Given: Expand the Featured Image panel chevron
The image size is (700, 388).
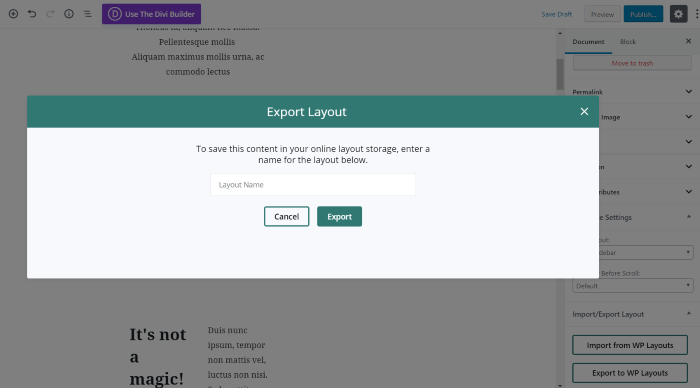Looking at the screenshot, I should [689, 117].
